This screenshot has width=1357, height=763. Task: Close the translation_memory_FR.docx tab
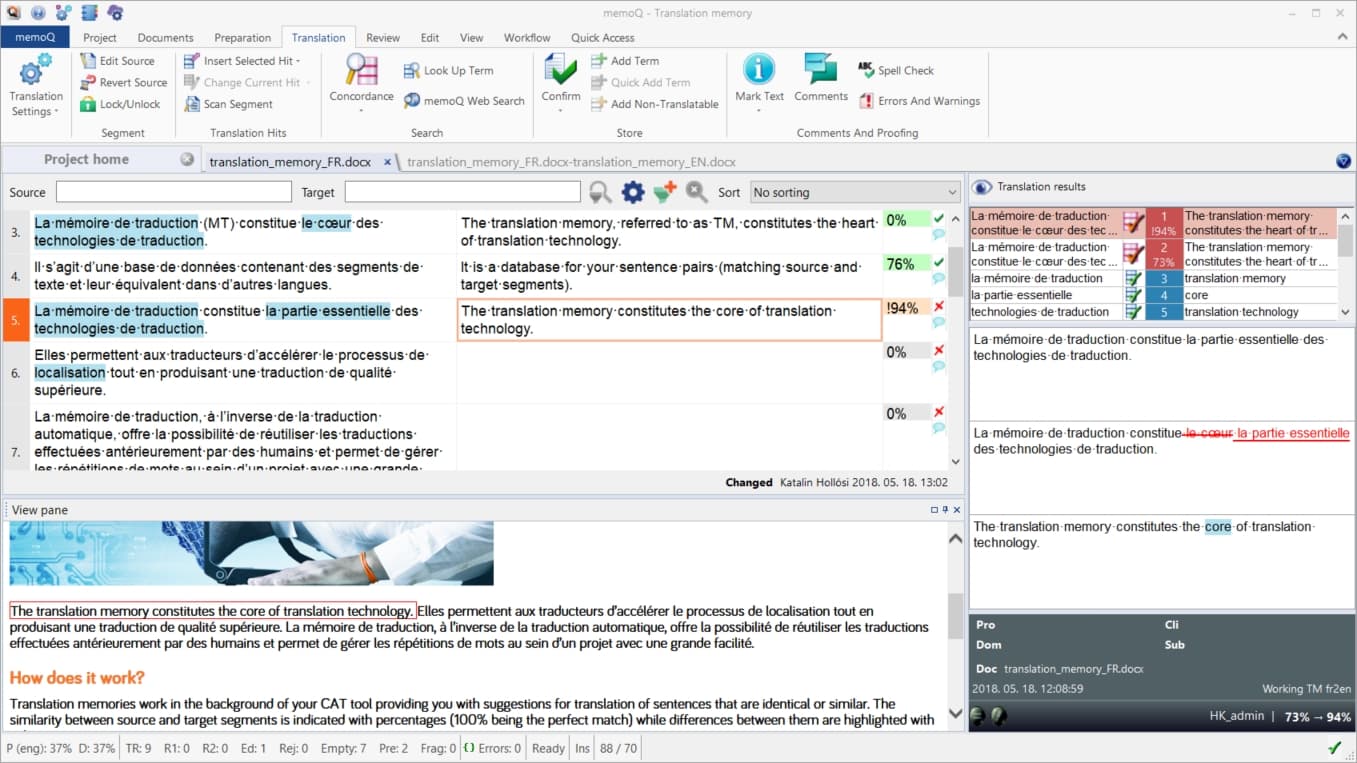coord(388,161)
